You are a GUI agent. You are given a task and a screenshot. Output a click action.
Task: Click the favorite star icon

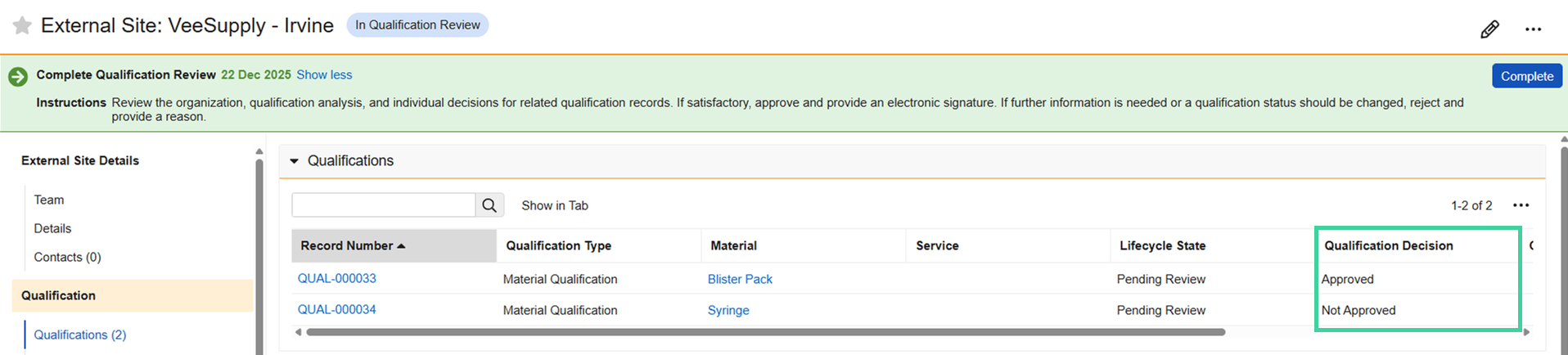click(x=22, y=26)
